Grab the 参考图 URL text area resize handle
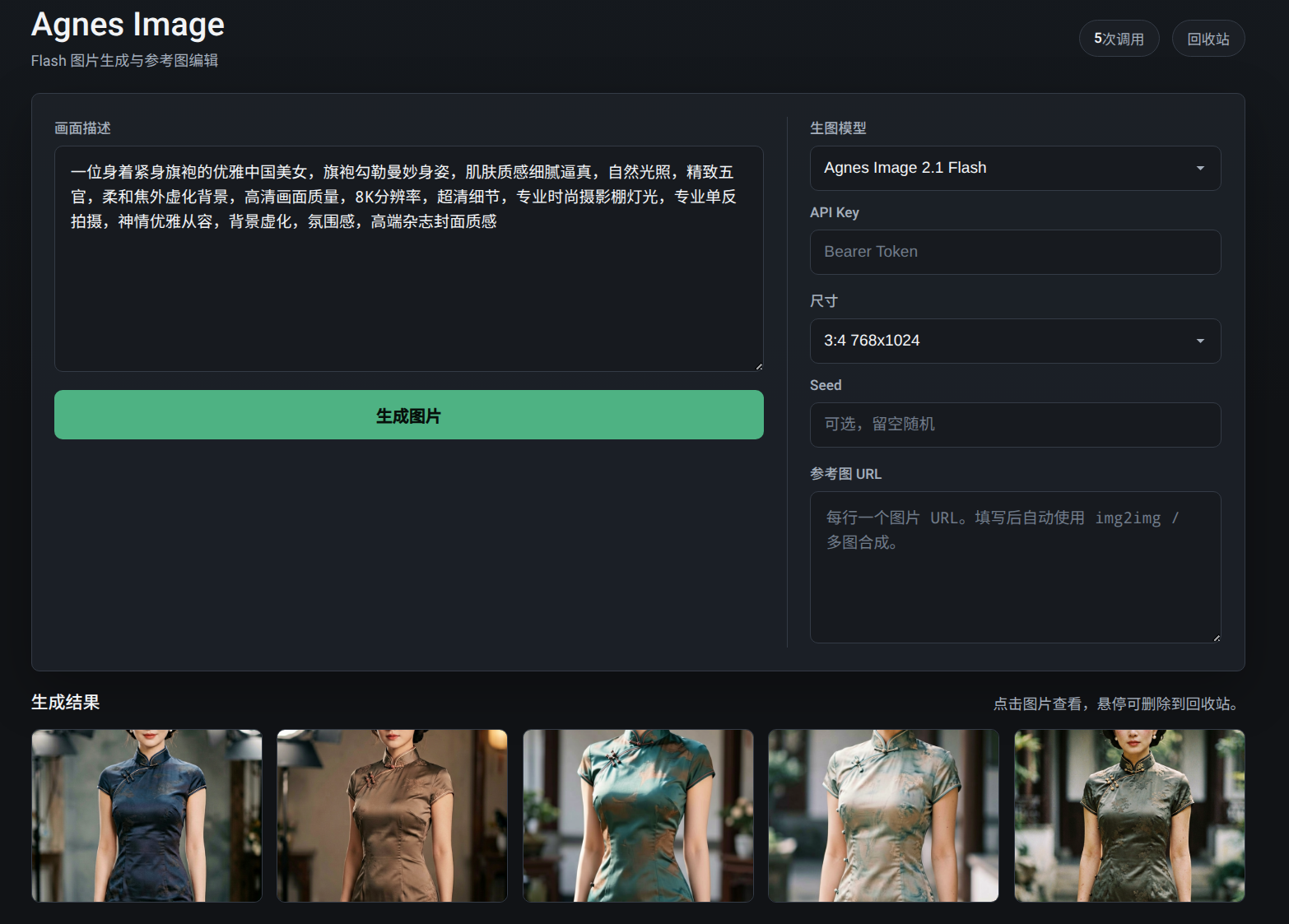Screen dimensions: 1289x924 [1216, 638]
